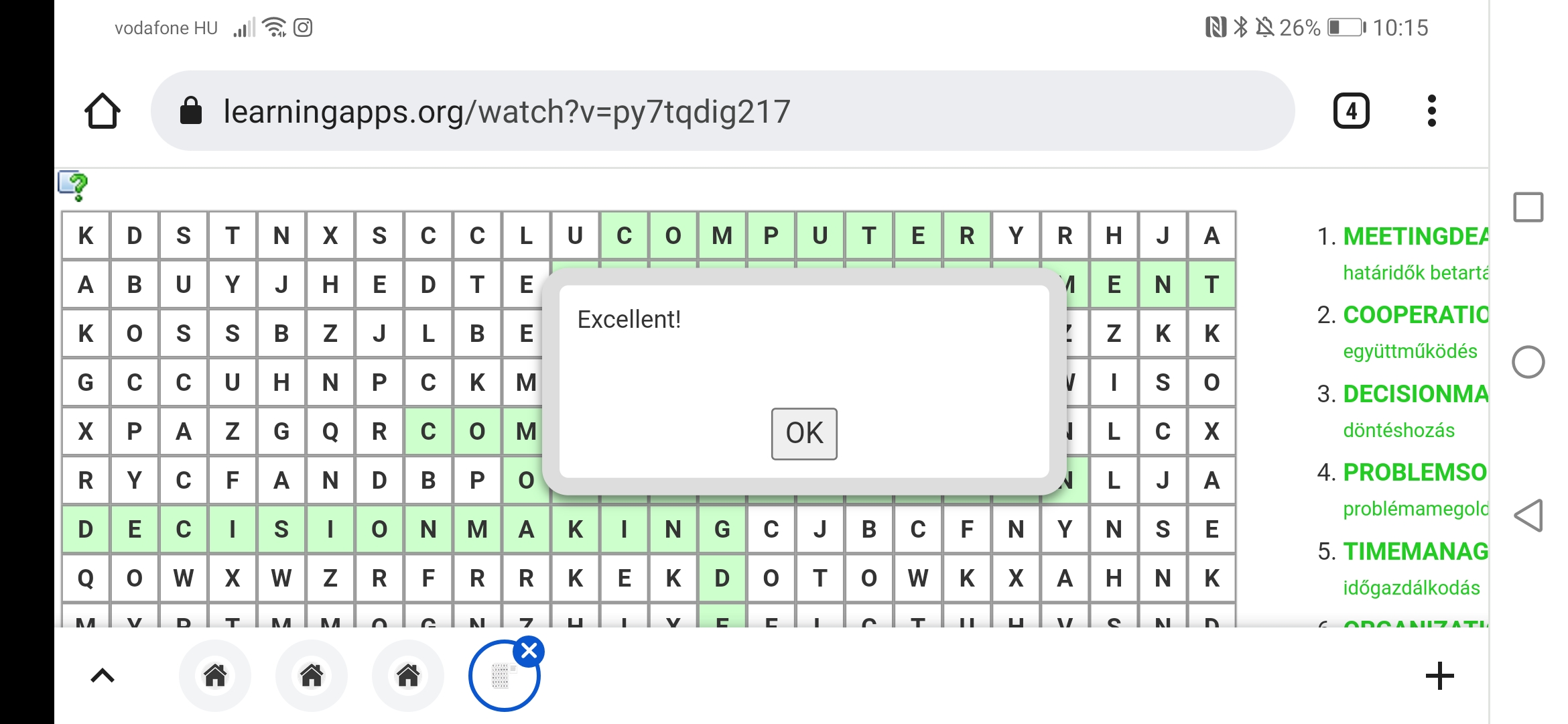Viewport: 1568px width, 724px height.
Task: Tap Android home circle button
Action: (1528, 362)
